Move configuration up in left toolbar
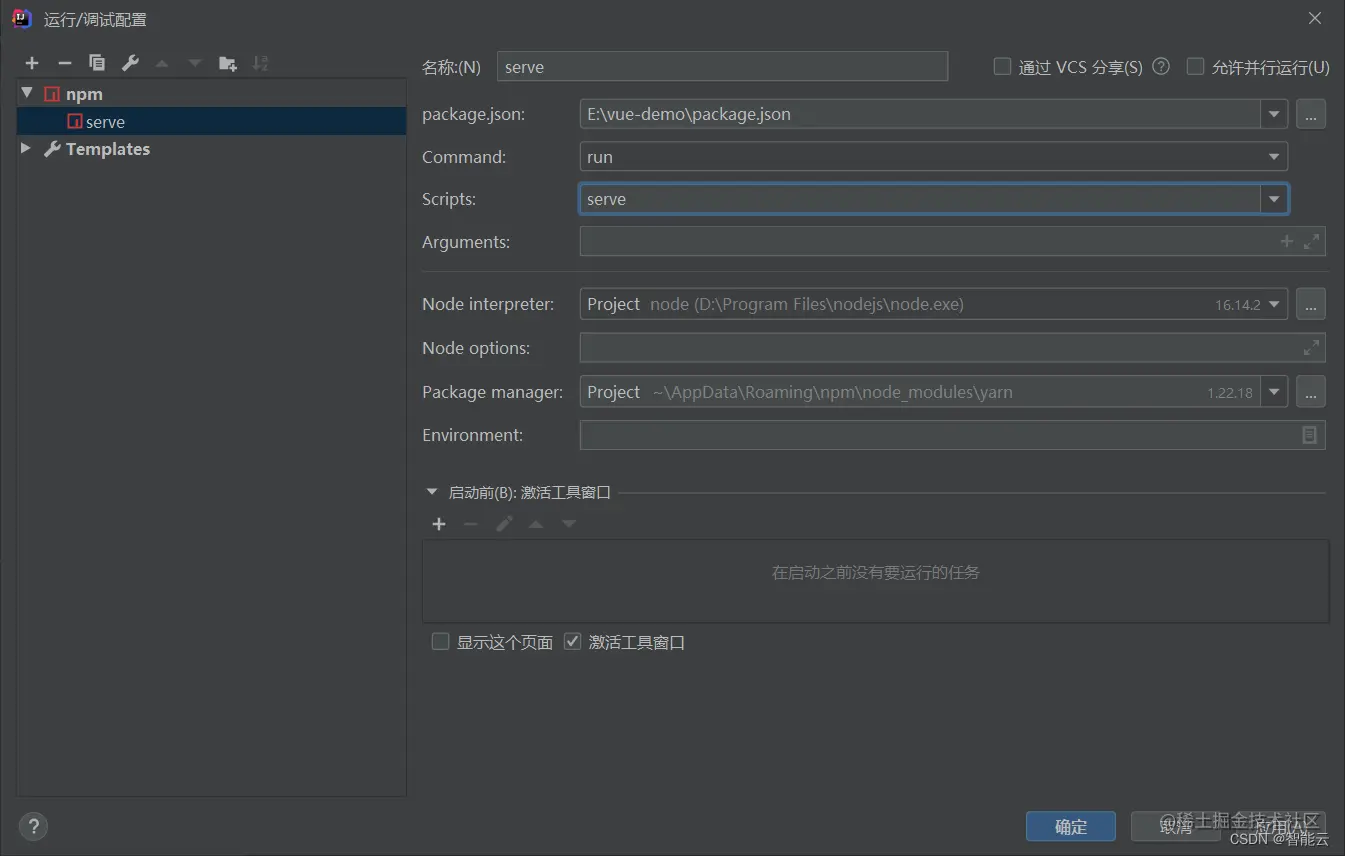 (x=162, y=63)
